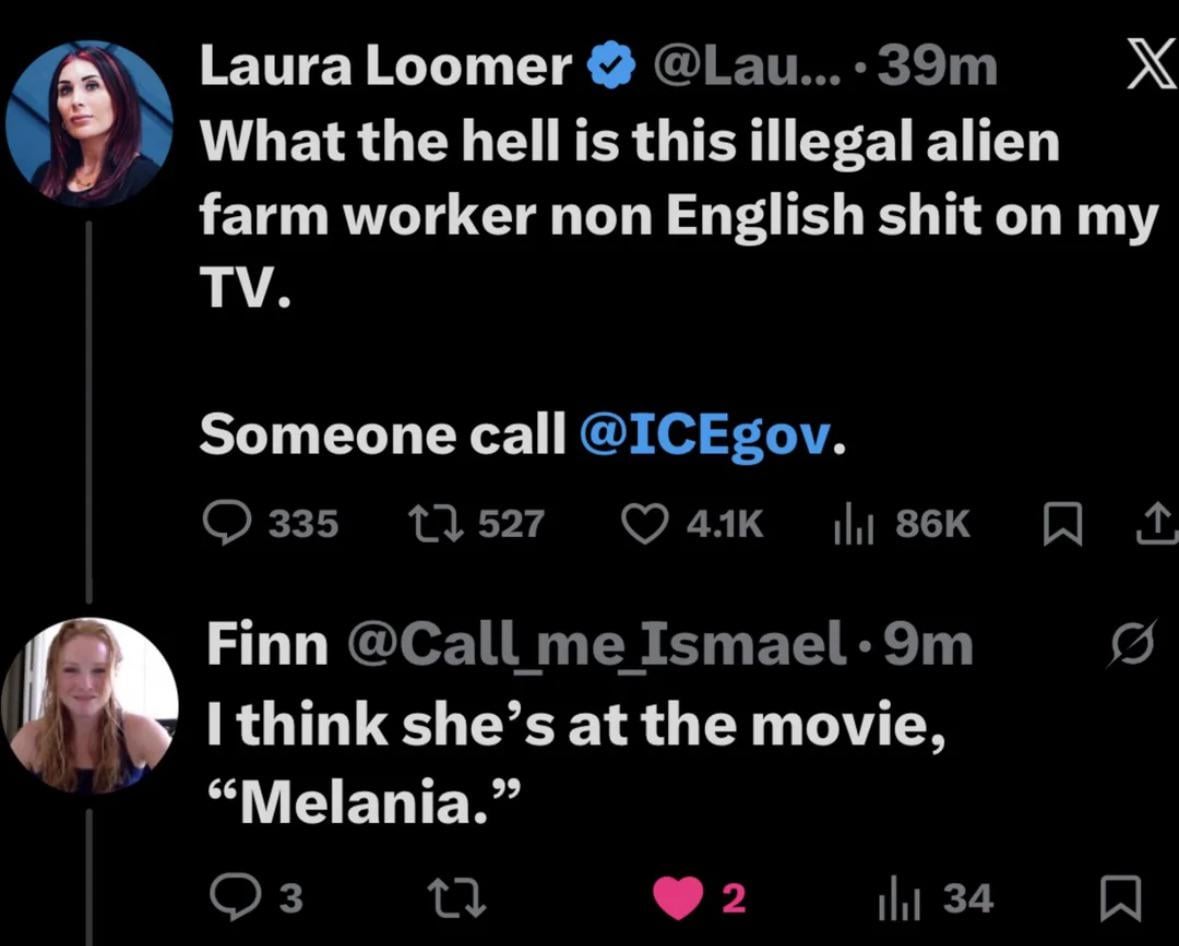Share Laura Loomer's tweet
Image resolution: width=1179 pixels, height=946 pixels.
[x=1156, y=523]
